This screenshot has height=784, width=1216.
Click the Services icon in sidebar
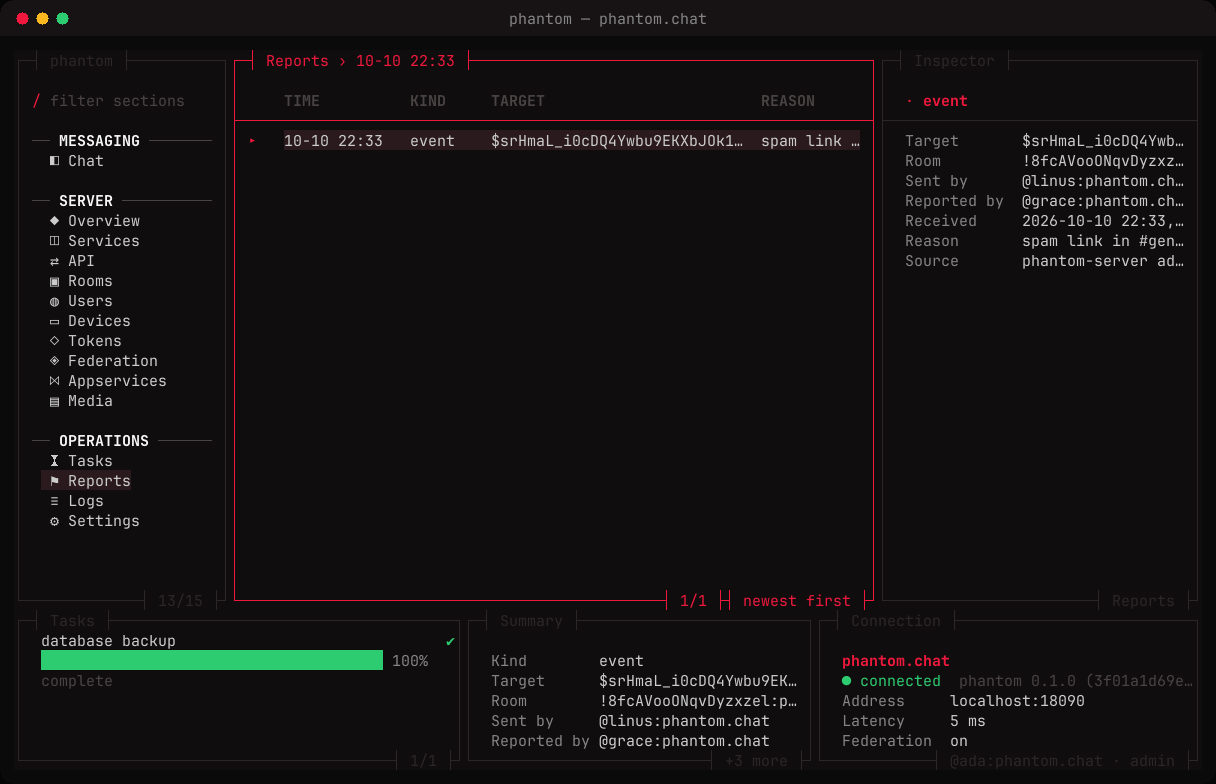(x=55, y=241)
